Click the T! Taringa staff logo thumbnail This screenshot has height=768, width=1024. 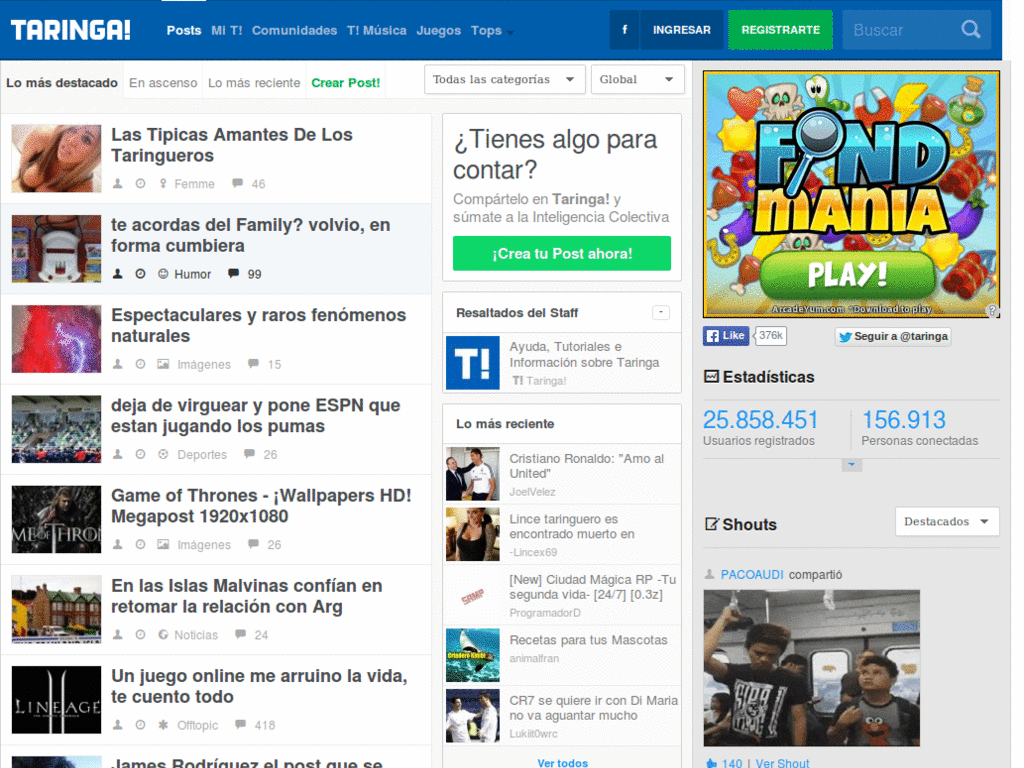(x=473, y=362)
